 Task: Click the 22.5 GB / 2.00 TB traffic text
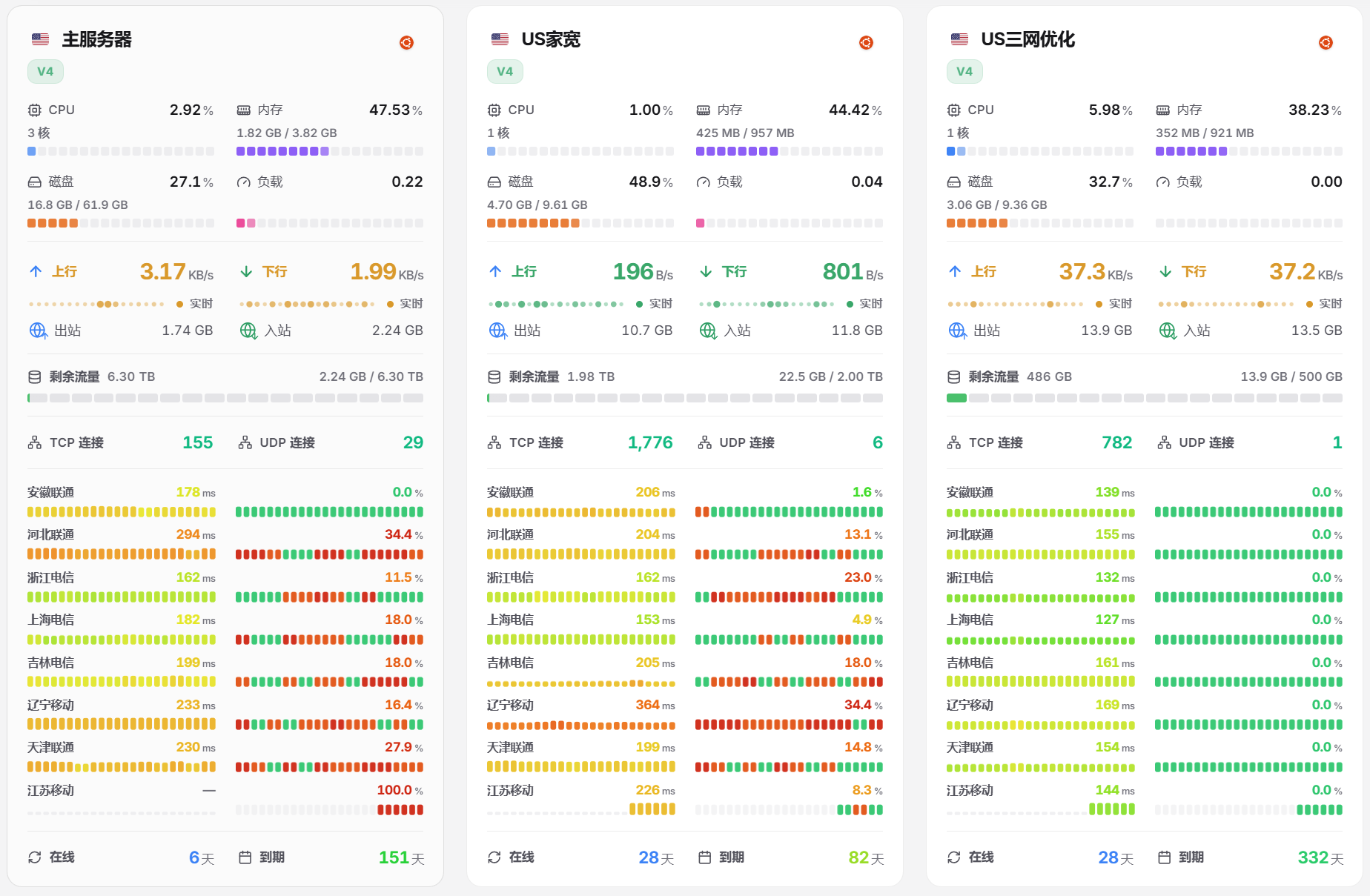tap(831, 376)
